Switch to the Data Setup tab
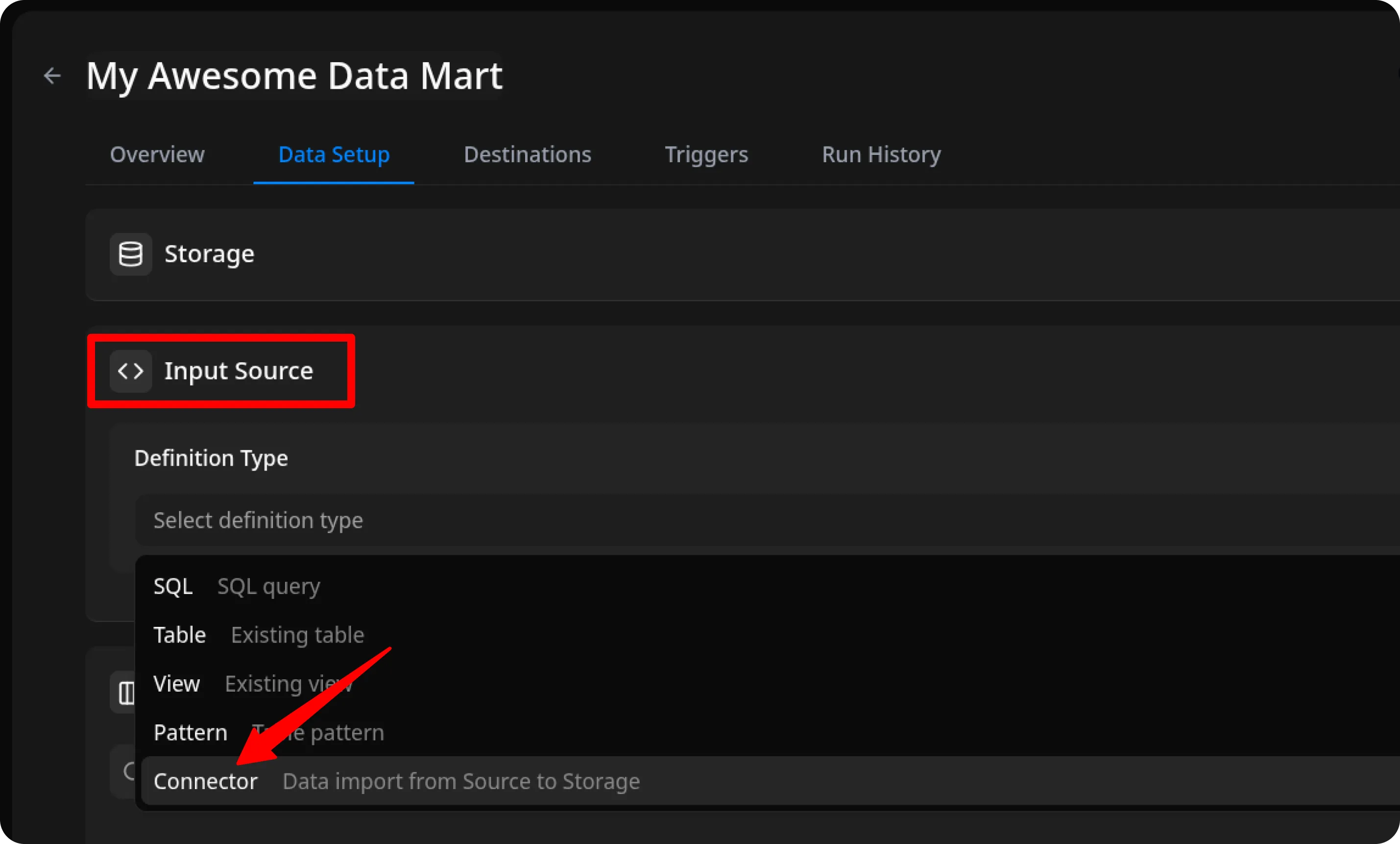This screenshot has width=1400, height=844. pos(334,154)
